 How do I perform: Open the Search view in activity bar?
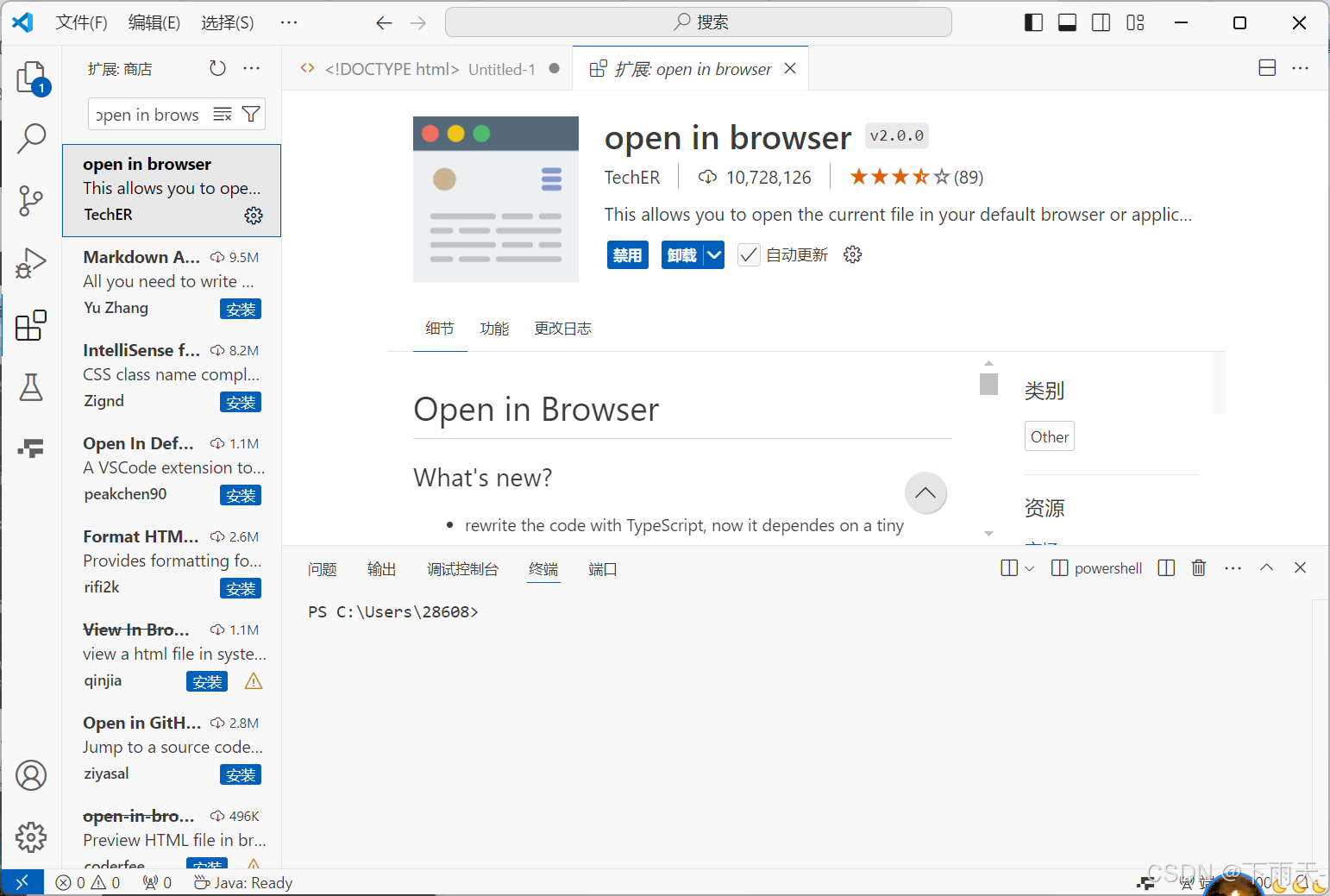[x=32, y=138]
